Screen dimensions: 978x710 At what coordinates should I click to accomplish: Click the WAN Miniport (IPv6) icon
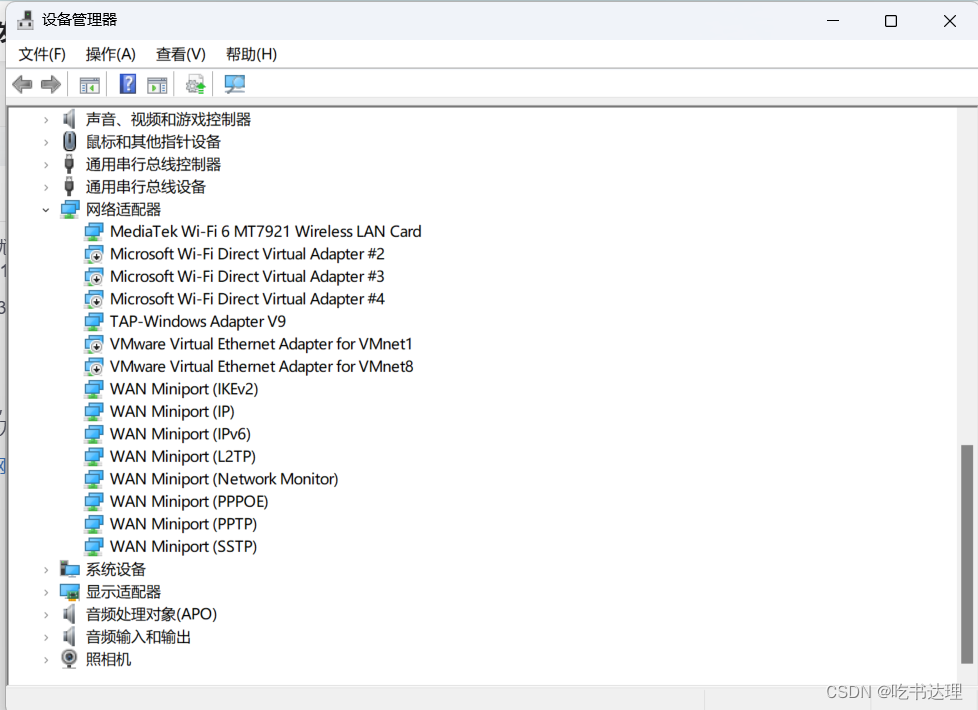[x=94, y=434]
